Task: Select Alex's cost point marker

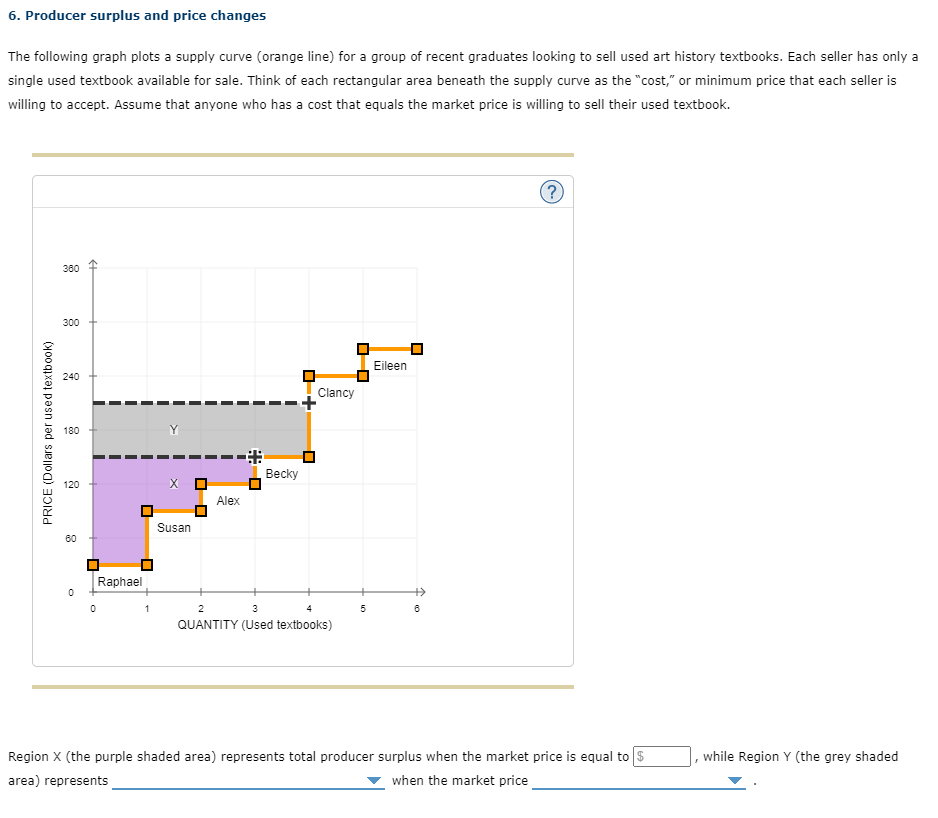Action: pos(201,483)
